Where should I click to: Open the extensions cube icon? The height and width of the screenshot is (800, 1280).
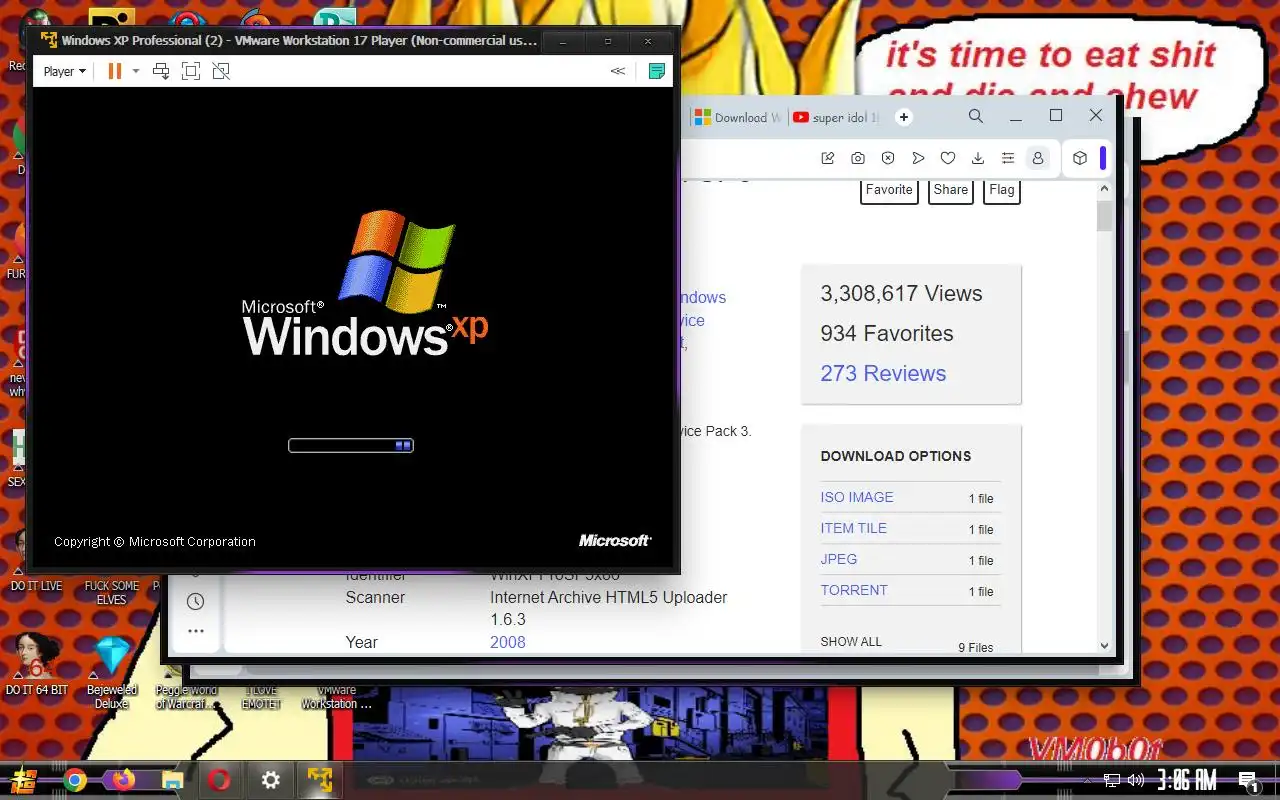tap(1080, 158)
